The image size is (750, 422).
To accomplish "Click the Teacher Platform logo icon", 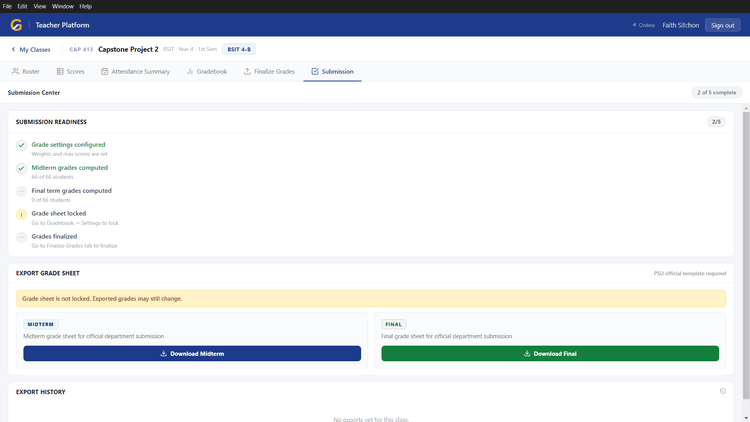I will click(16, 25).
